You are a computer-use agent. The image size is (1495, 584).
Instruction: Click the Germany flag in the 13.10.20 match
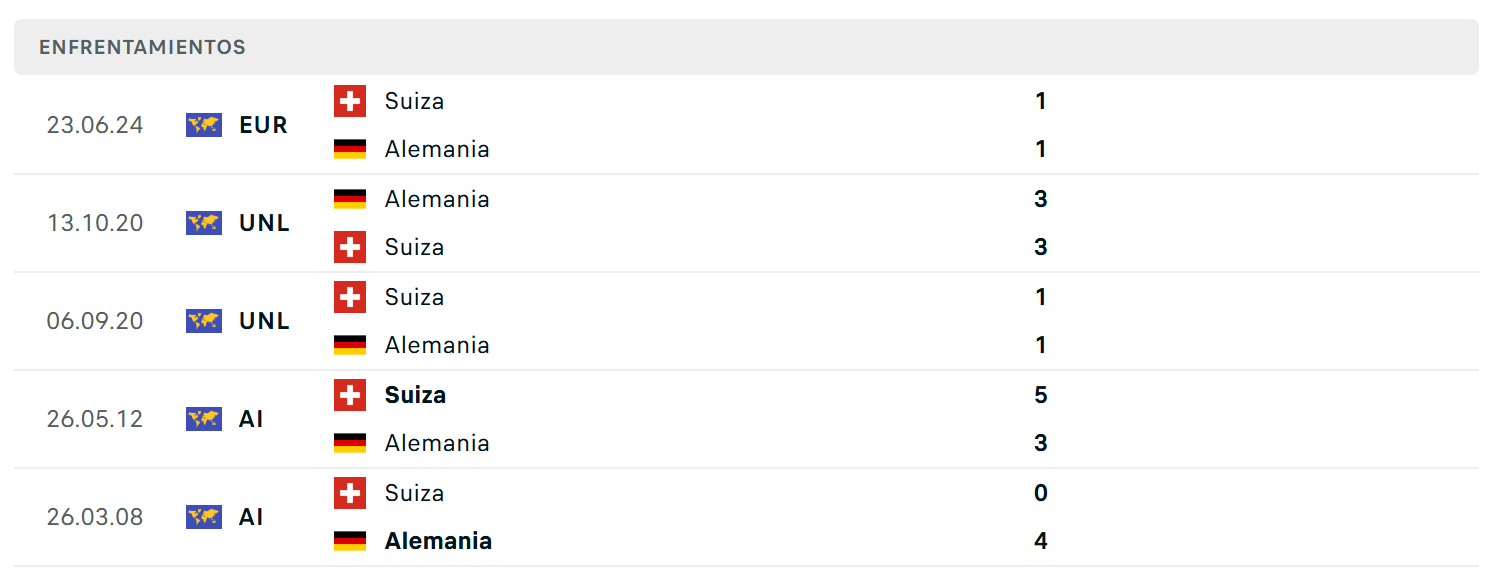(x=350, y=199)
